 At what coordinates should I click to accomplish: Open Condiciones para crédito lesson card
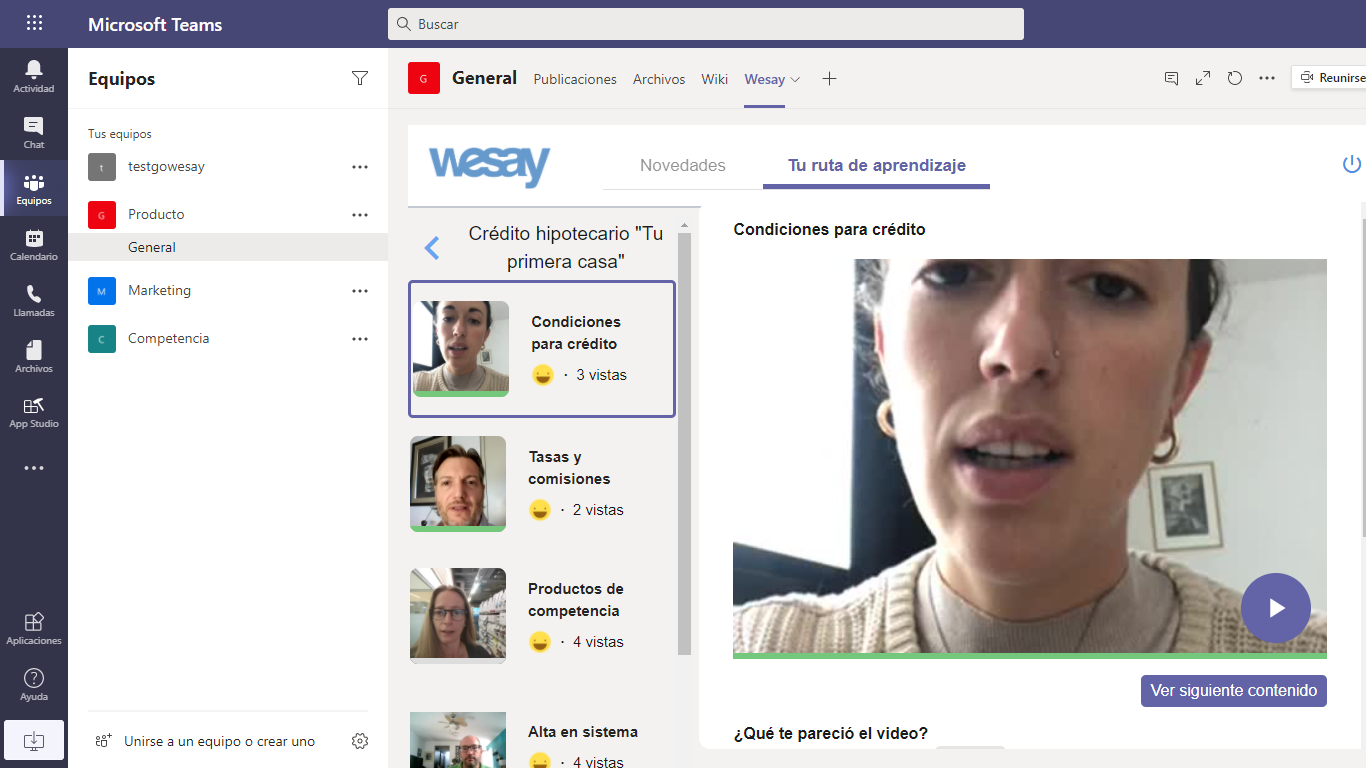pos(542,349)
